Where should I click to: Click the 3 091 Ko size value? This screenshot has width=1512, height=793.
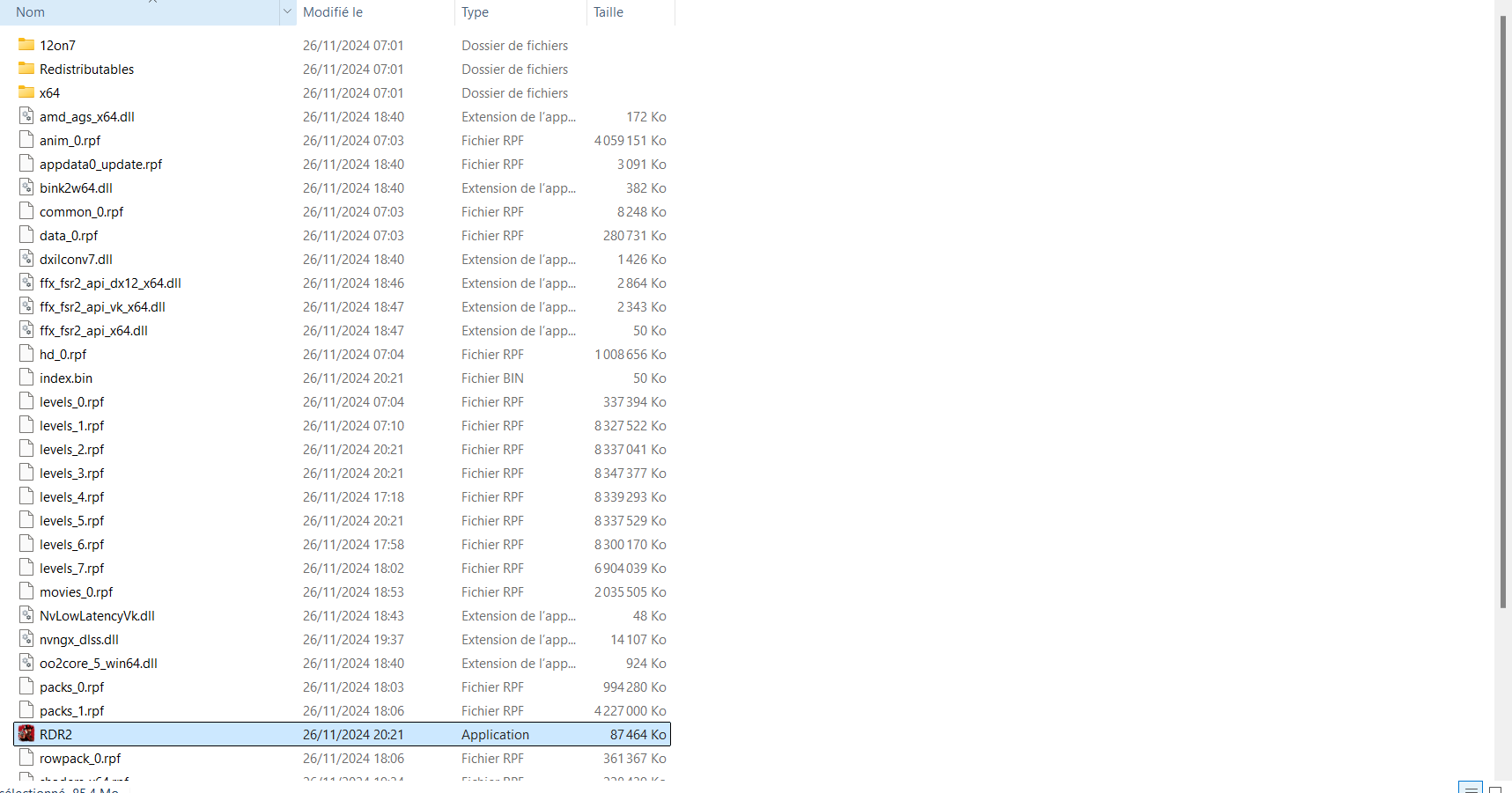[641, 164]
